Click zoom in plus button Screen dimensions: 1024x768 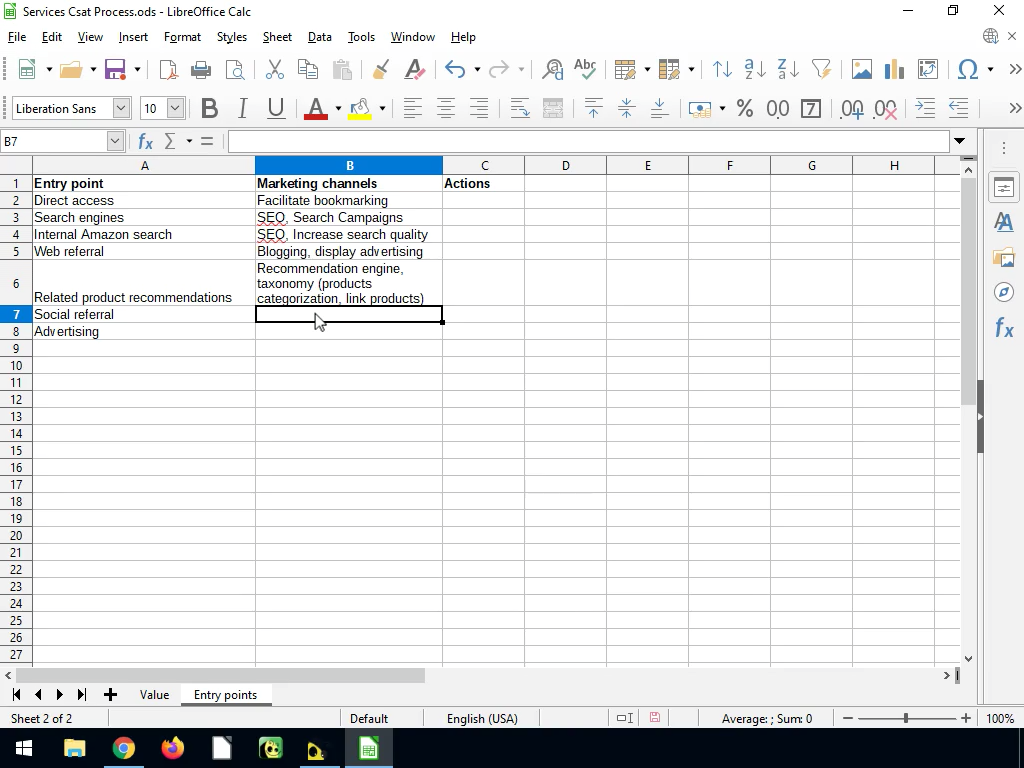click(x=966, y=718)
